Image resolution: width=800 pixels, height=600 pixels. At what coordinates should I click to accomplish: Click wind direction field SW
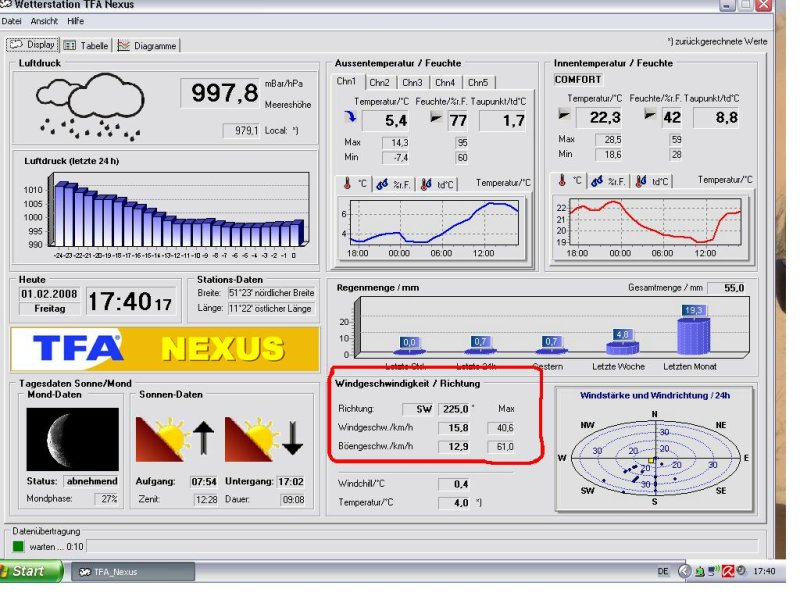418,409
